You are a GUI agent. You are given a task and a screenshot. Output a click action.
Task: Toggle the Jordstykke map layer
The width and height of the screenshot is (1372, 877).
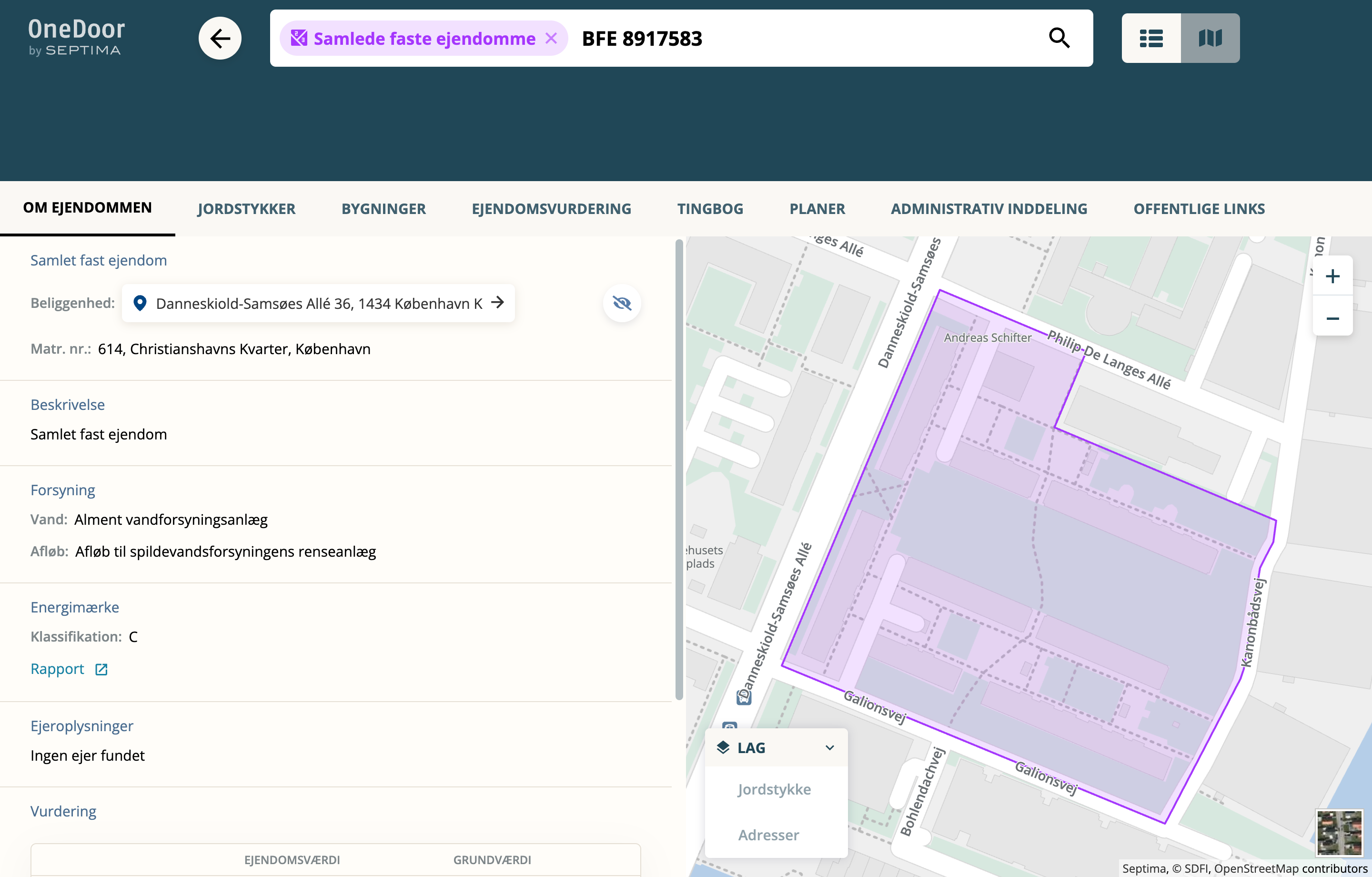774,789
